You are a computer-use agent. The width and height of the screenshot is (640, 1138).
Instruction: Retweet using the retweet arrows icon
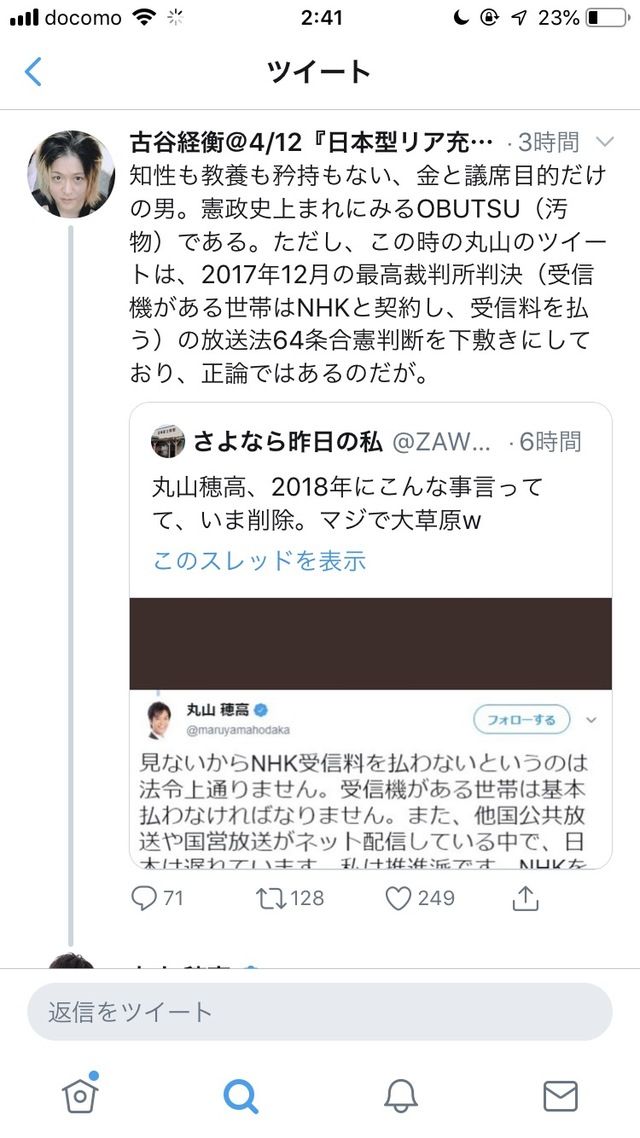pos(271,898)
